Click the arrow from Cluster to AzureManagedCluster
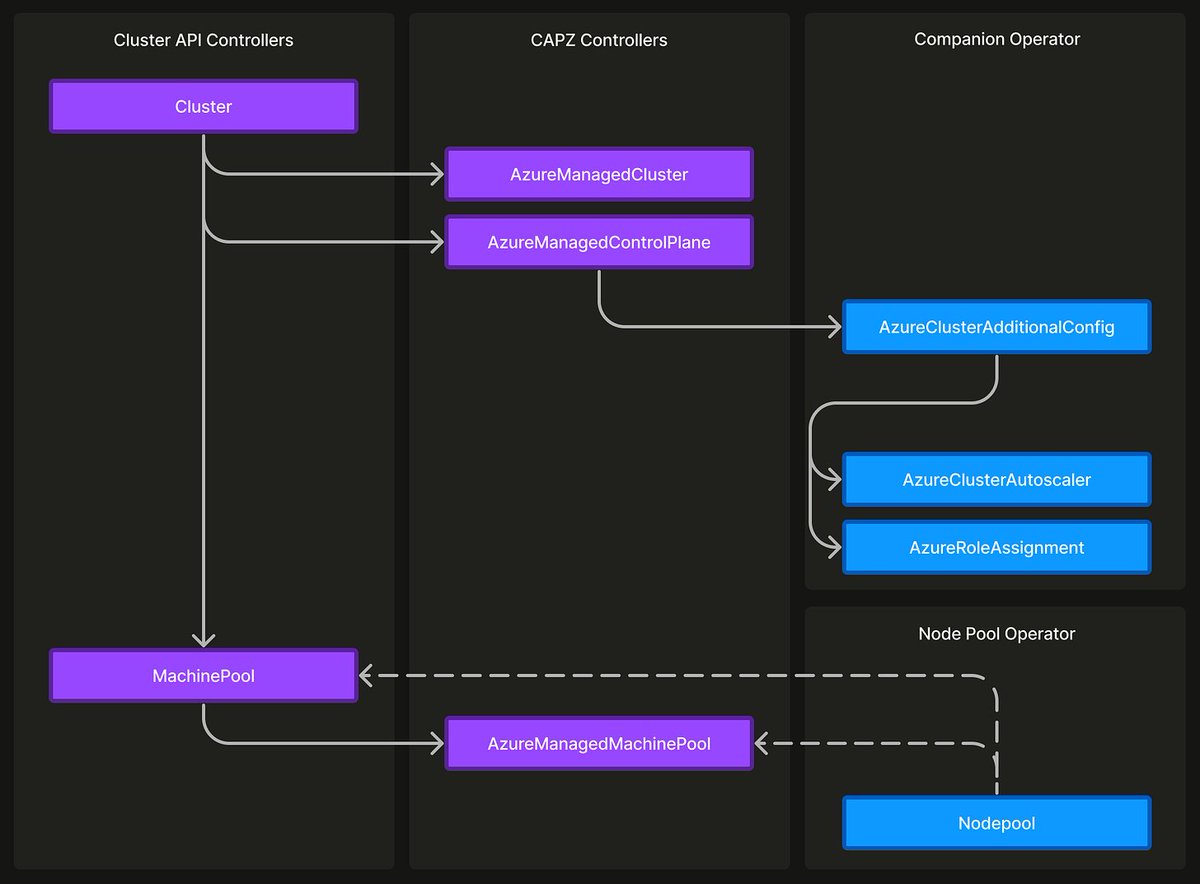1200x884 pixels. tap(330, 174)
